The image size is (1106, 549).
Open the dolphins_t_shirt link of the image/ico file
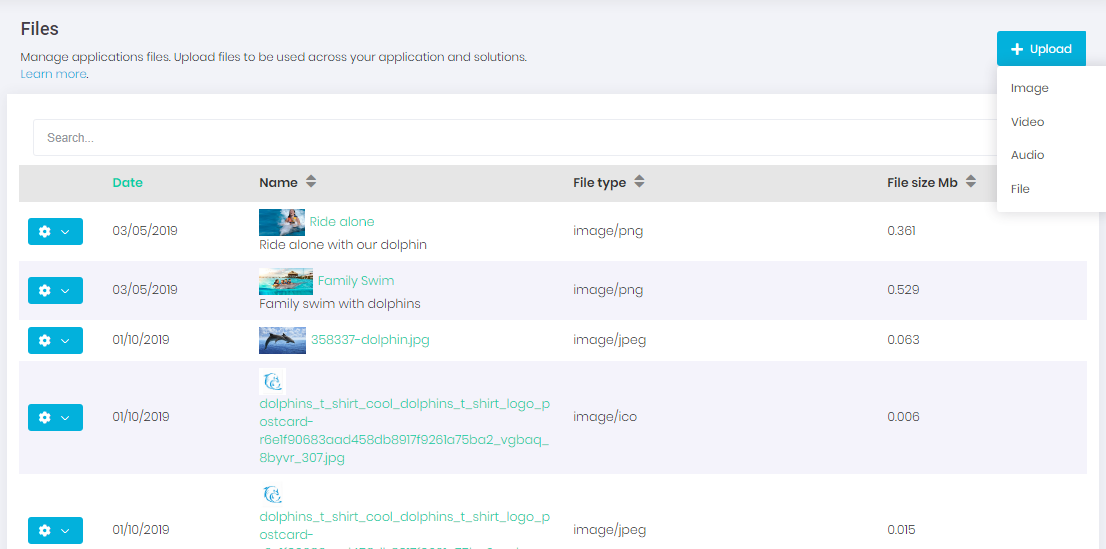405,430
